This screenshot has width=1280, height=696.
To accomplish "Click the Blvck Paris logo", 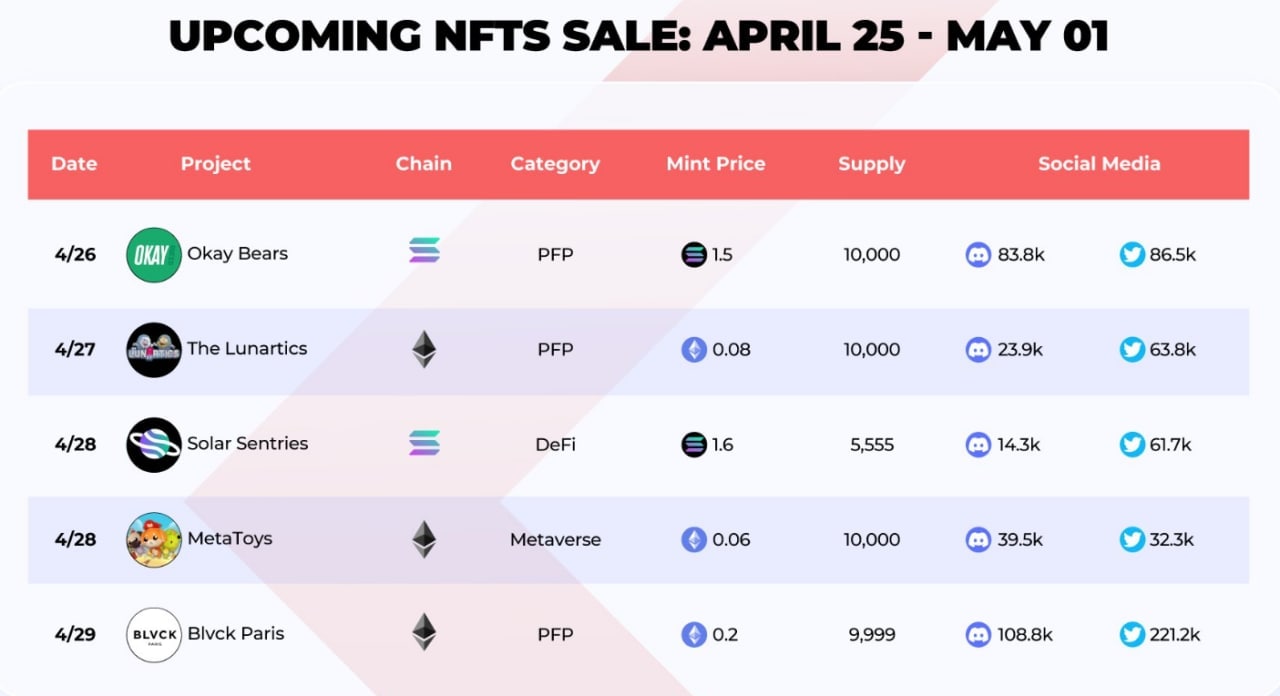I will pos(154,634).
